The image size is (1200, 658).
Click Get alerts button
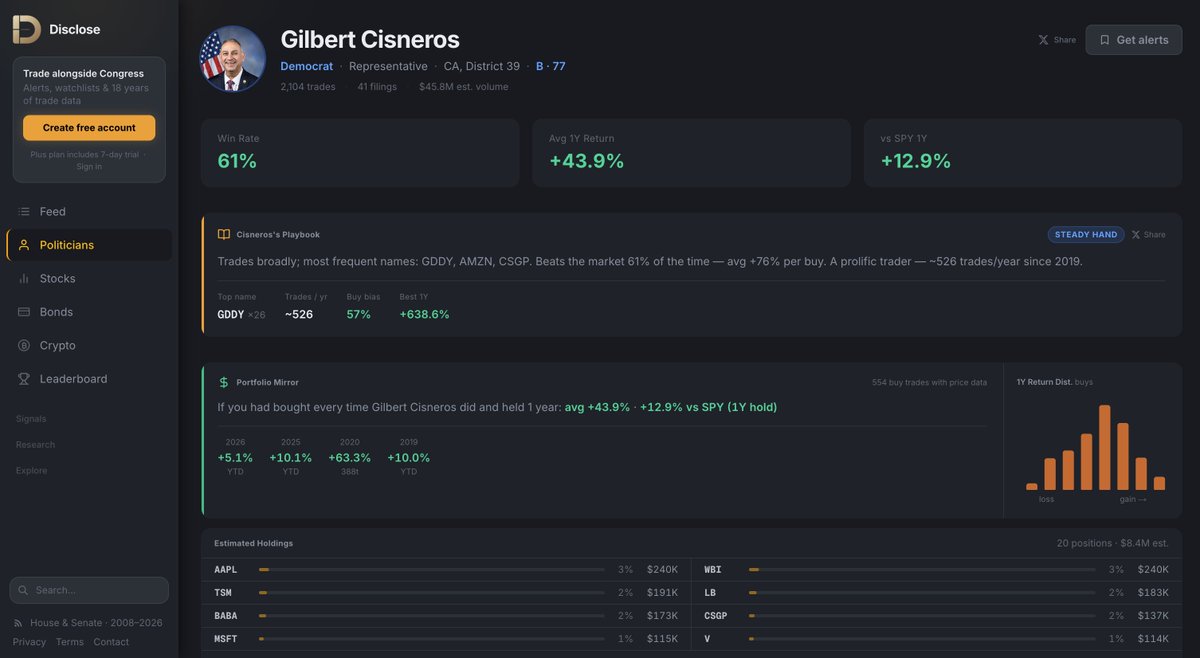(x=1134, y=40)
